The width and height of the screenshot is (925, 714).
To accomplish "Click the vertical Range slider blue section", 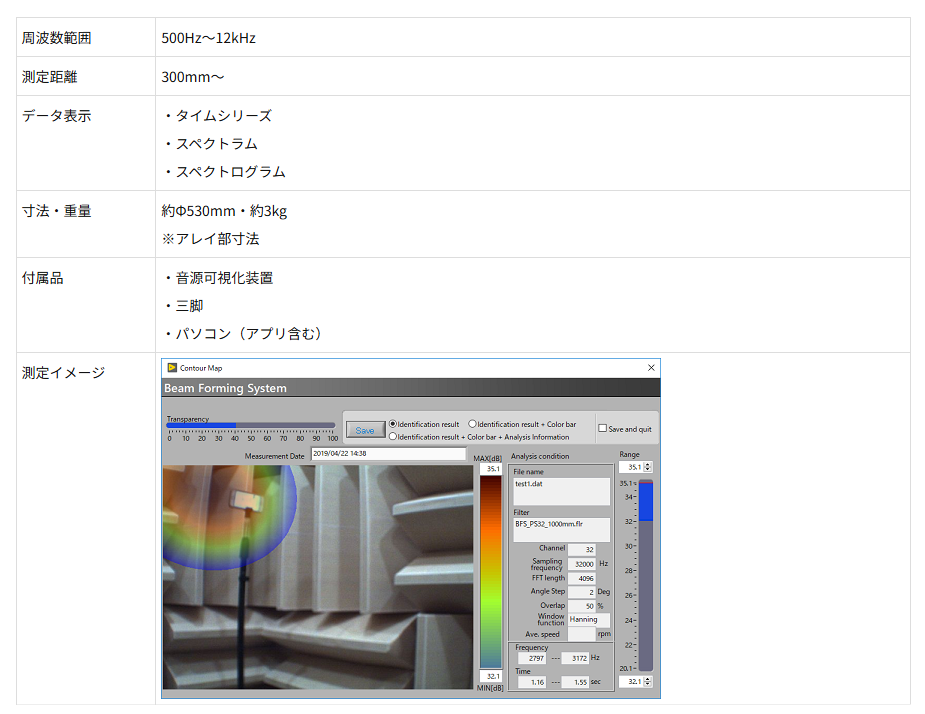I will 646,502.
